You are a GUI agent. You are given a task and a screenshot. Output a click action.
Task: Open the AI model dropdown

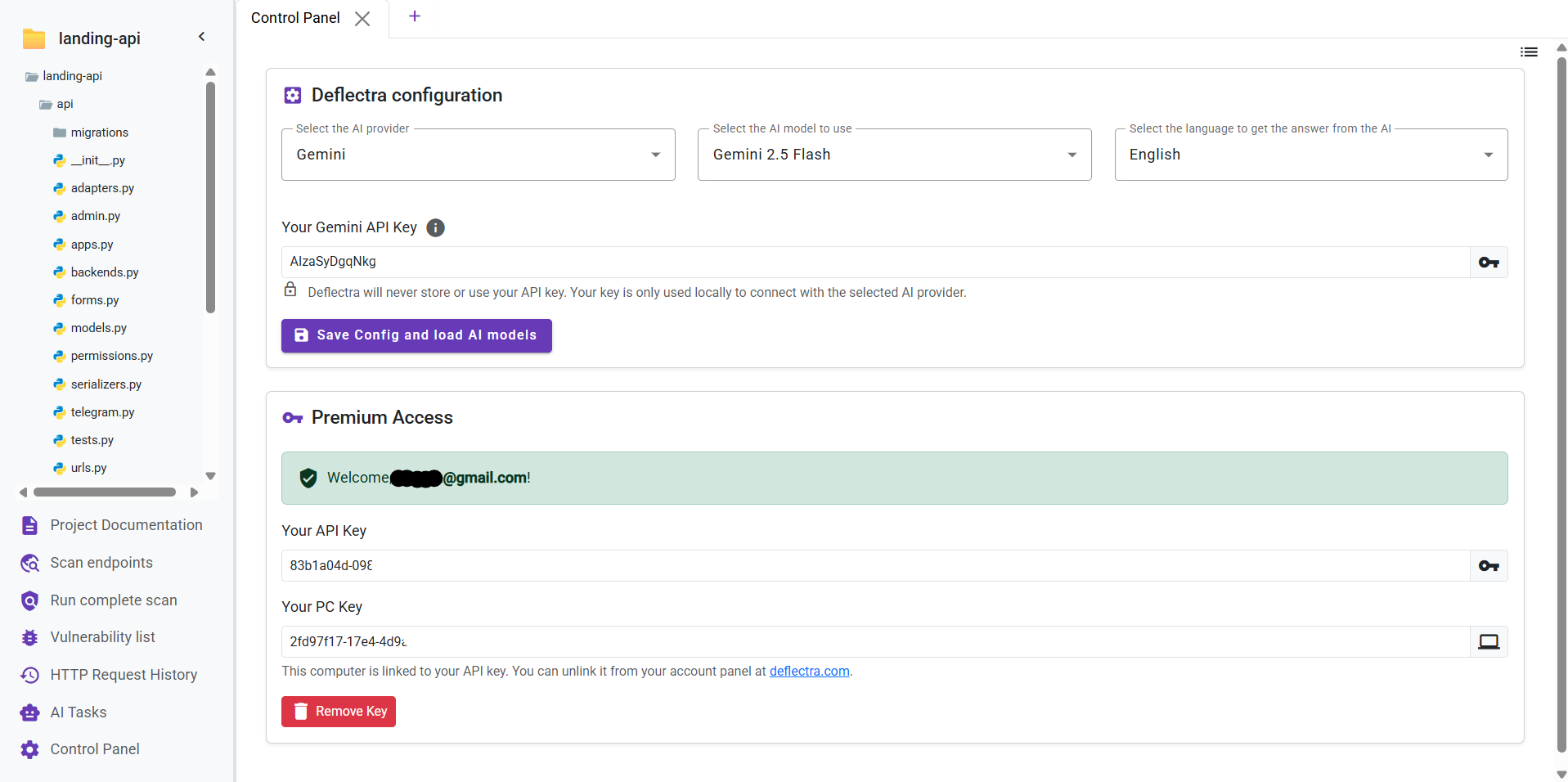[x=894, y=155]
